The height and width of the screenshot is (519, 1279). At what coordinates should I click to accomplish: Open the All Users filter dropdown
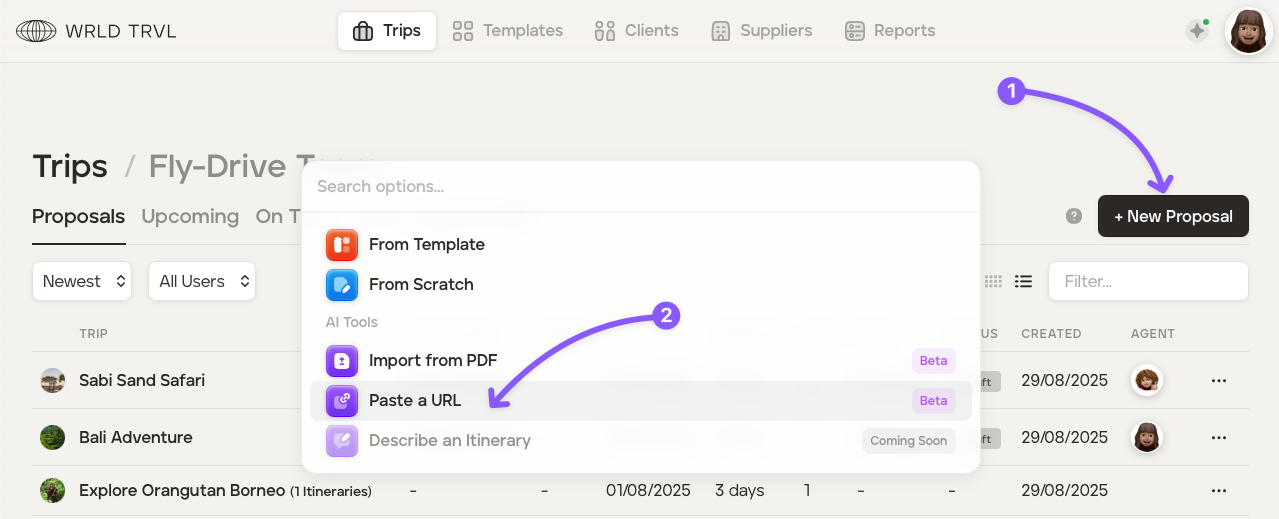point(202,282)
